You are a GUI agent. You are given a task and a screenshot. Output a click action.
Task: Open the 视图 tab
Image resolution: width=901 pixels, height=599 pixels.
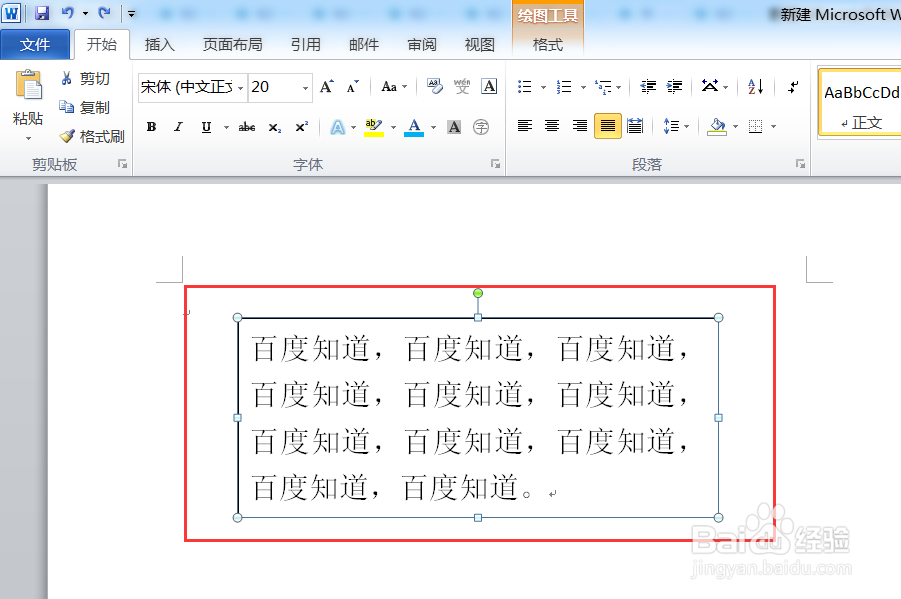(480, 44)
